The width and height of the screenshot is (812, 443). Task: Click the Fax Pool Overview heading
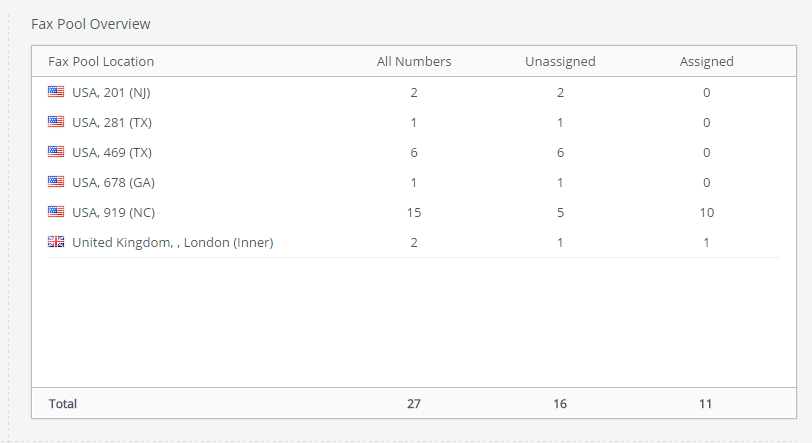pyautogui.click(x=91, y=24)
